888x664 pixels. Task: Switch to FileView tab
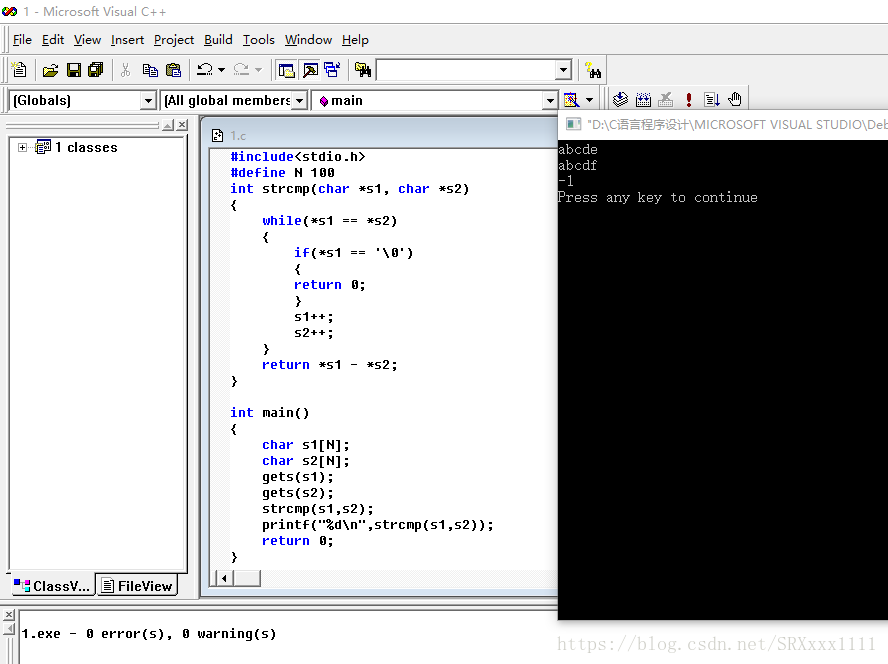136,586
